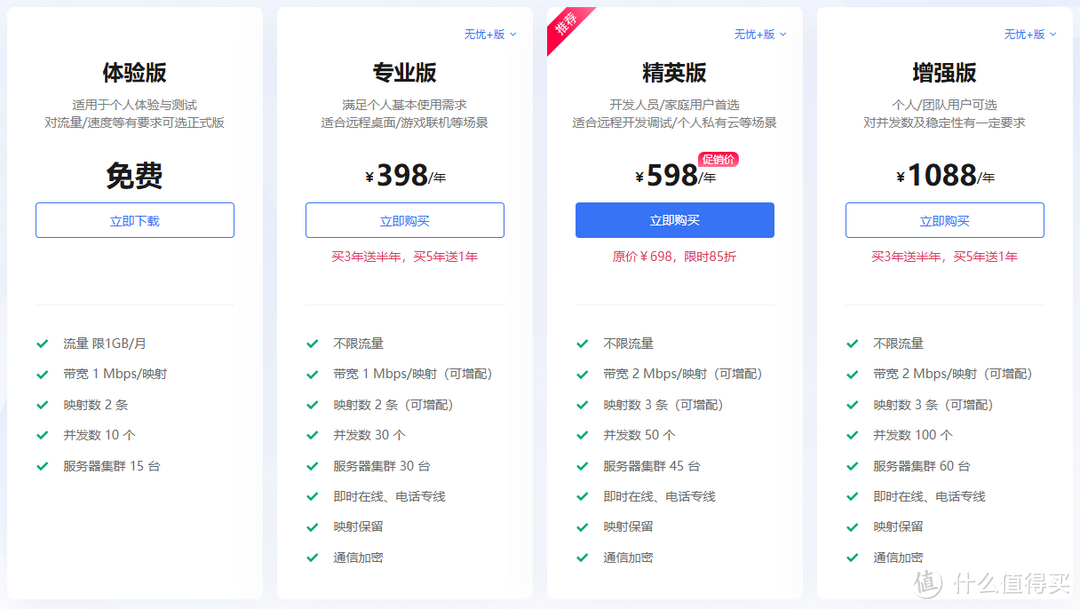This screenshot has height=609, width=1080.
Task: Open the 无忧+版 dropdown on 专业版 card
Action: (490, 34)
